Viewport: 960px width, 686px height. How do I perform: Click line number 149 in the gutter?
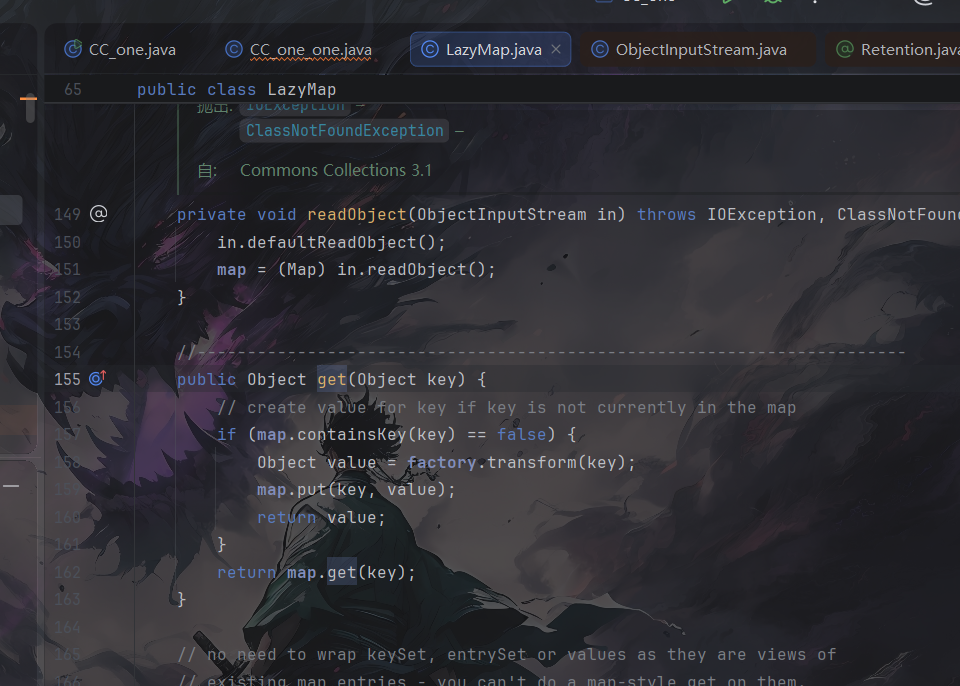click(67, 214)
